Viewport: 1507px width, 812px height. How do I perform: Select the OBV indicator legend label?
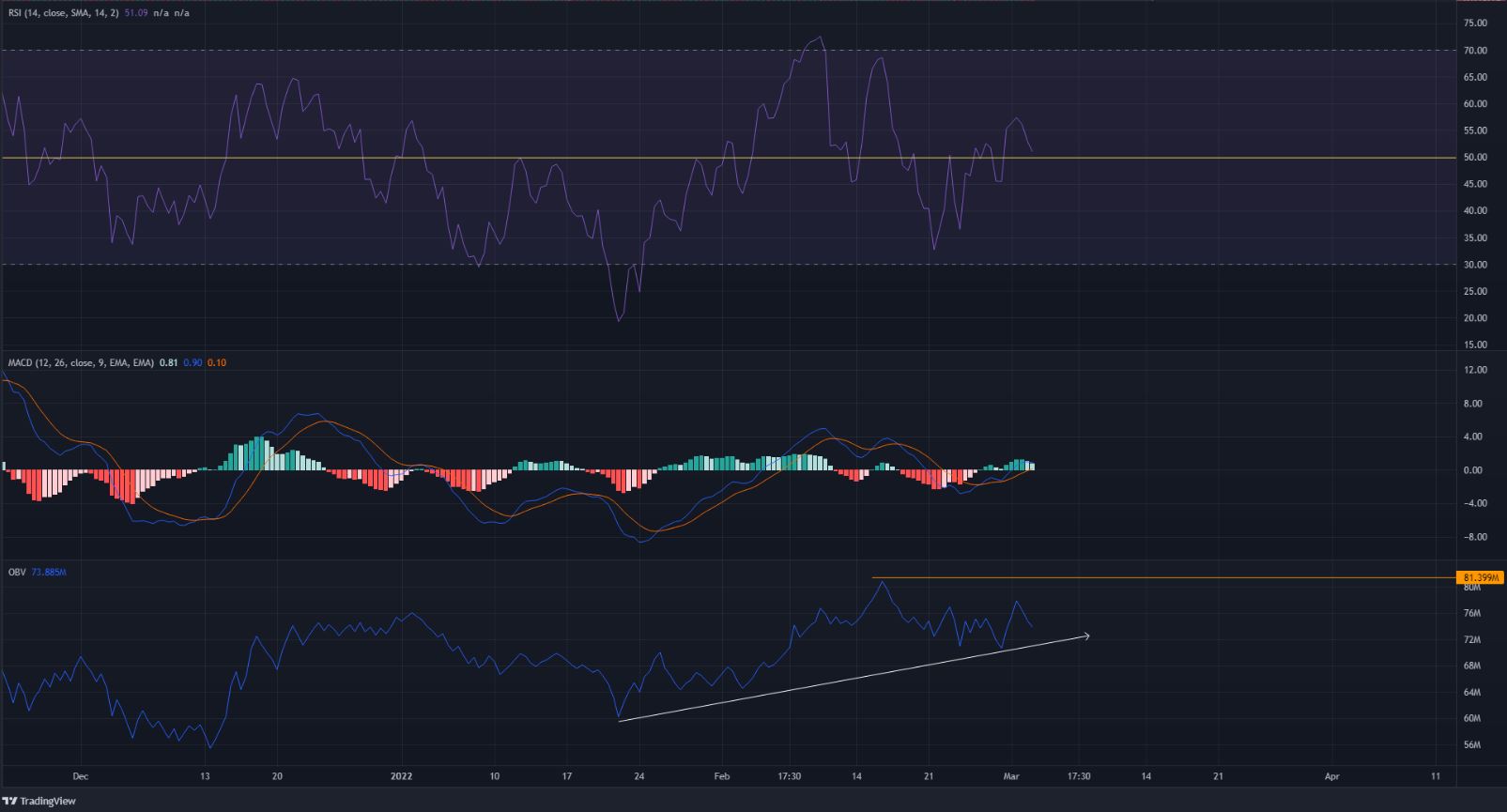[17, 571]
